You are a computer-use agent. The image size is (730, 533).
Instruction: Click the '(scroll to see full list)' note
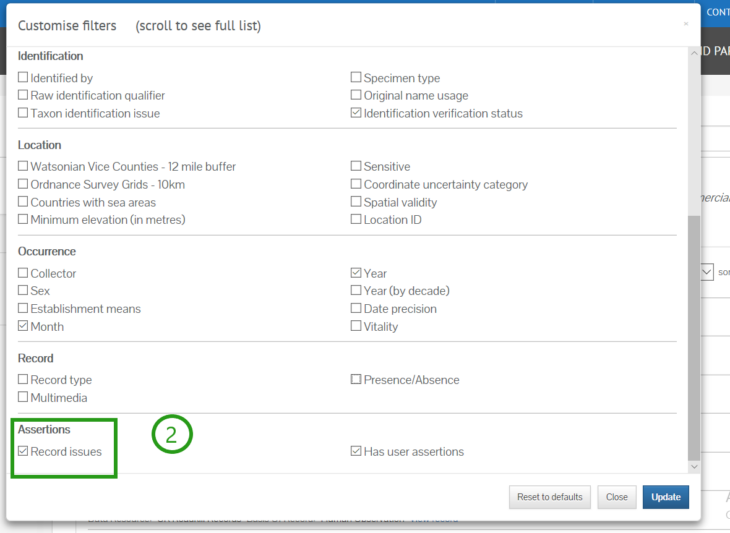coord(198,26)
